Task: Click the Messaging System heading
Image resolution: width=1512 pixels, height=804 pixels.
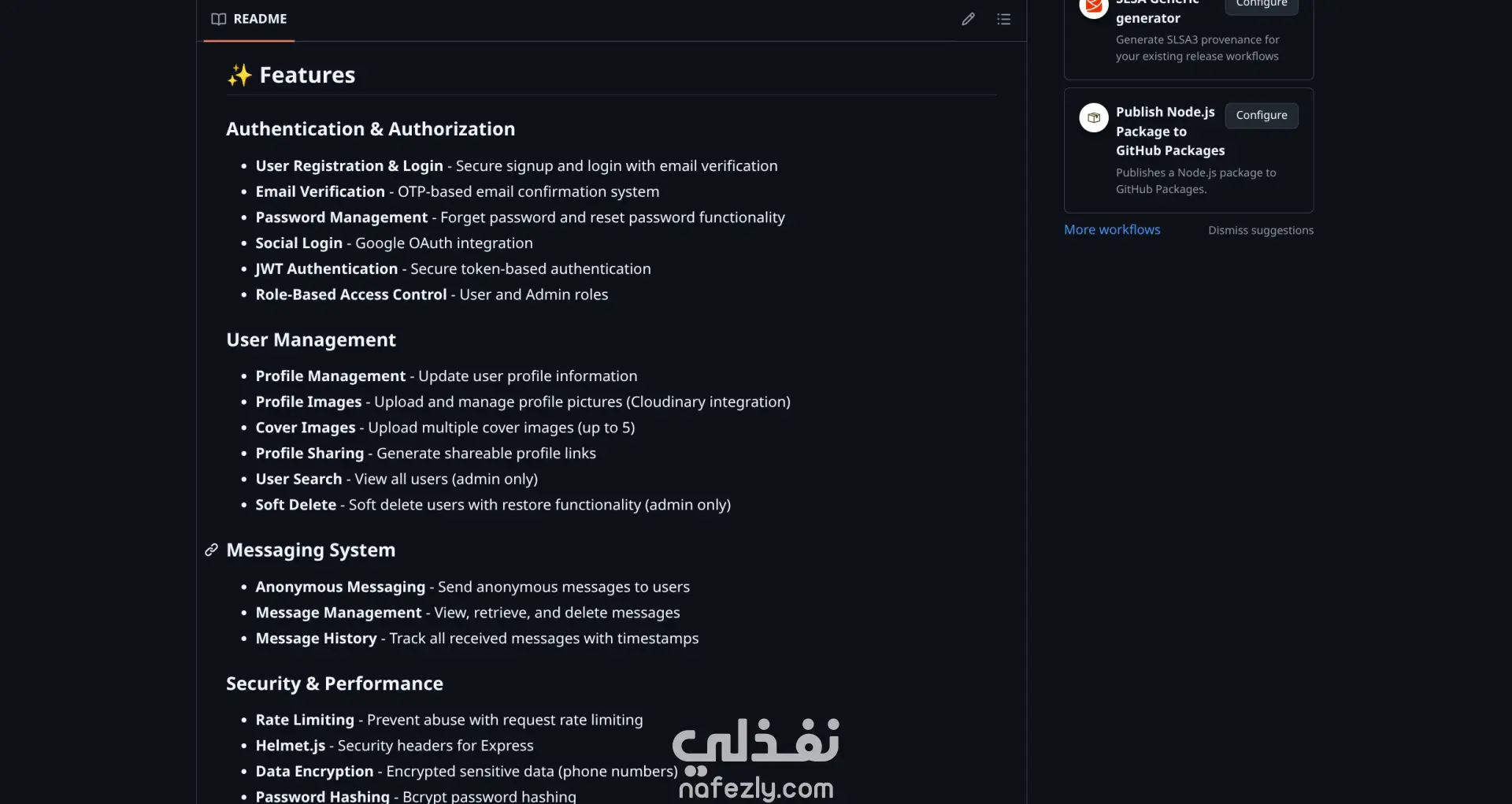Action: 311,550
